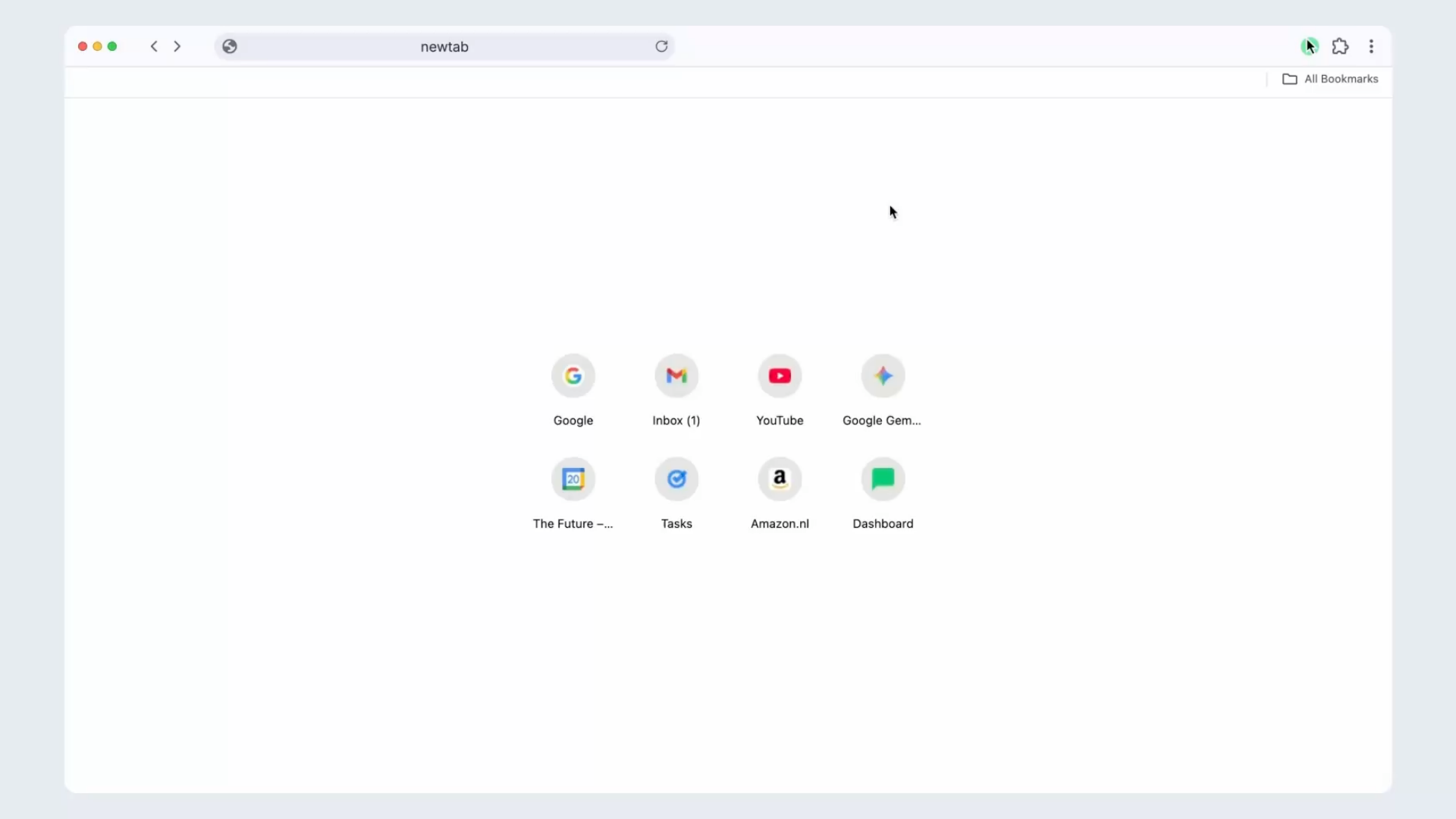Click the 'Inbox (1)' shortcut label
This screenshot has height=819, width=1456.
676,421
